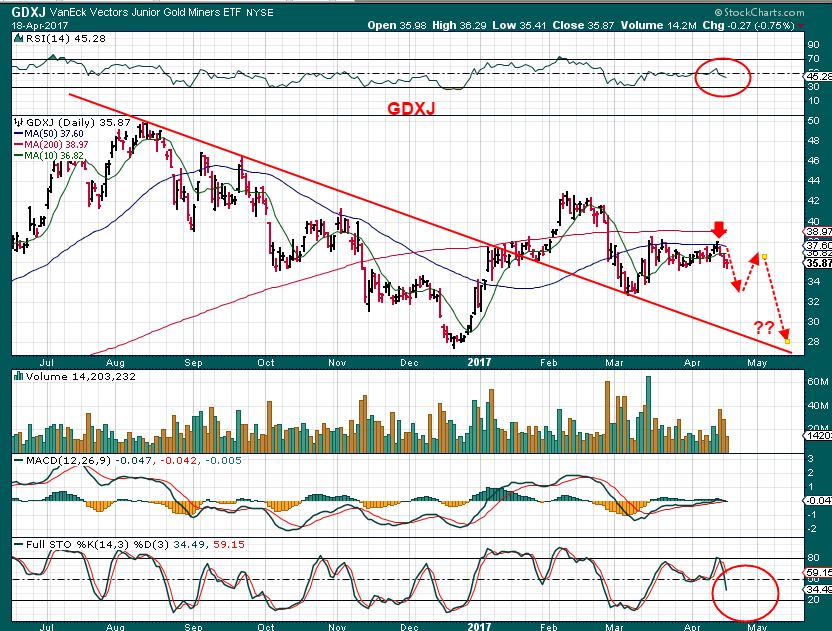
Task: Click the 2017 label under the price panel
Action: pos(479,362)
